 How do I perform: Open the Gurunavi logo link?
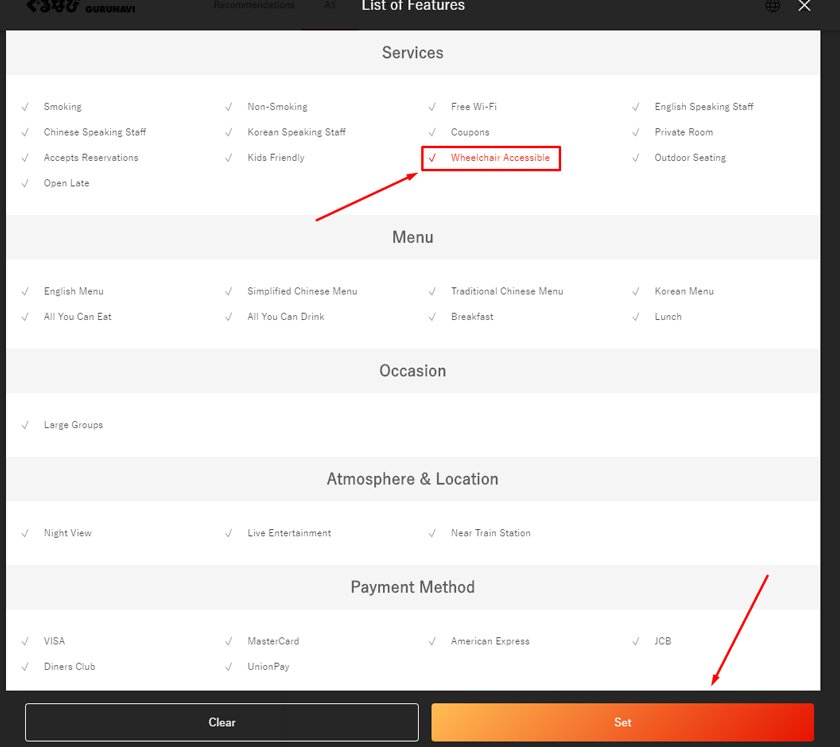(80, 7)
